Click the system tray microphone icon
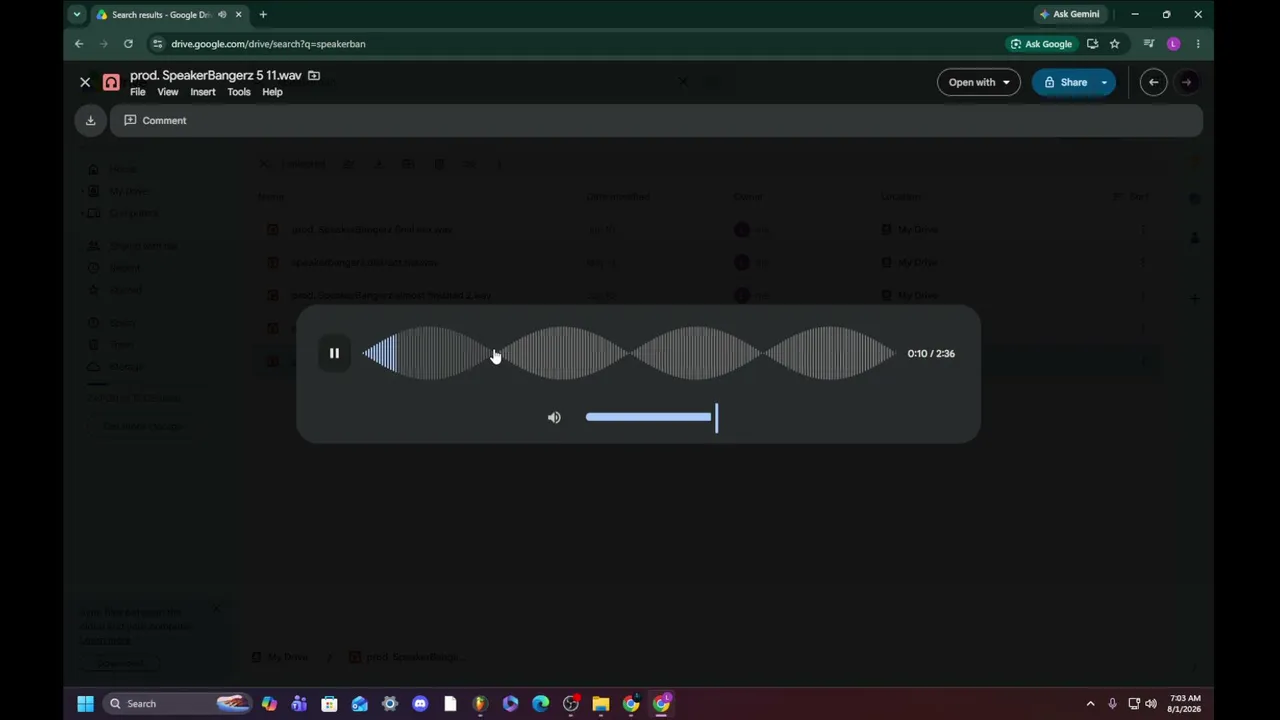Viewport: 1280px width, 720px height. click(1112, 704)
